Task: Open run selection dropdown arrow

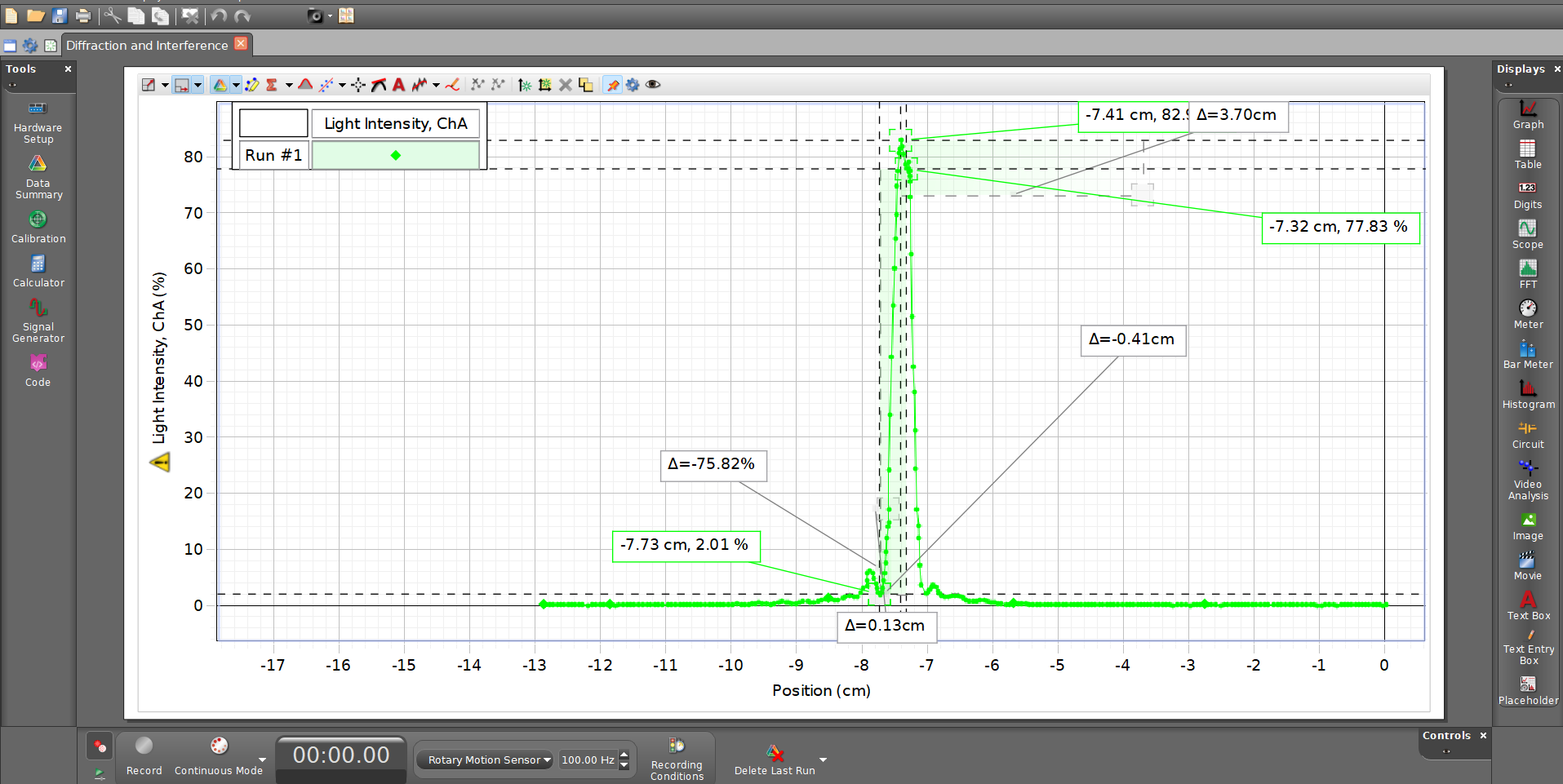Action: point(236,85)
